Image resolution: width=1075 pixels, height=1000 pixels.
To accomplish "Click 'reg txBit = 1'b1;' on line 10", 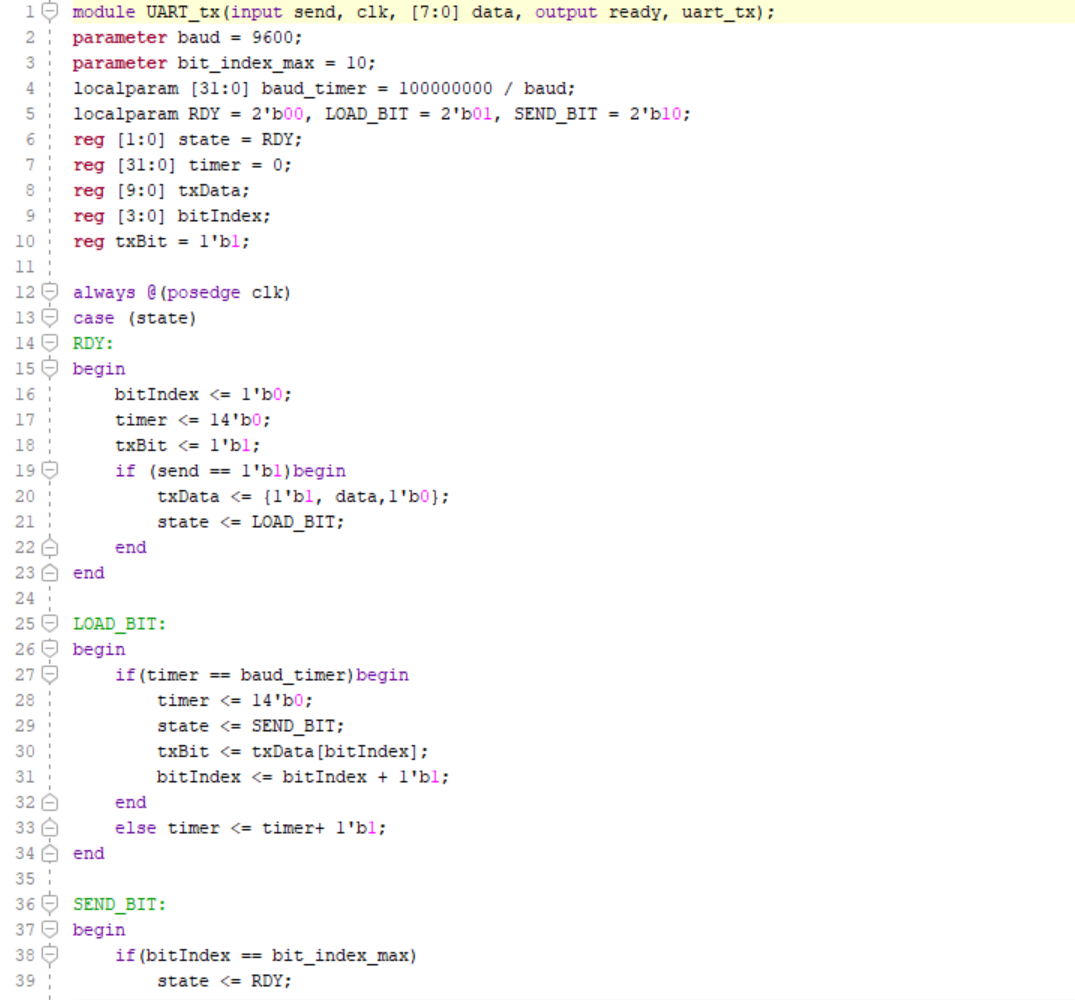I will tap(161, 241).
